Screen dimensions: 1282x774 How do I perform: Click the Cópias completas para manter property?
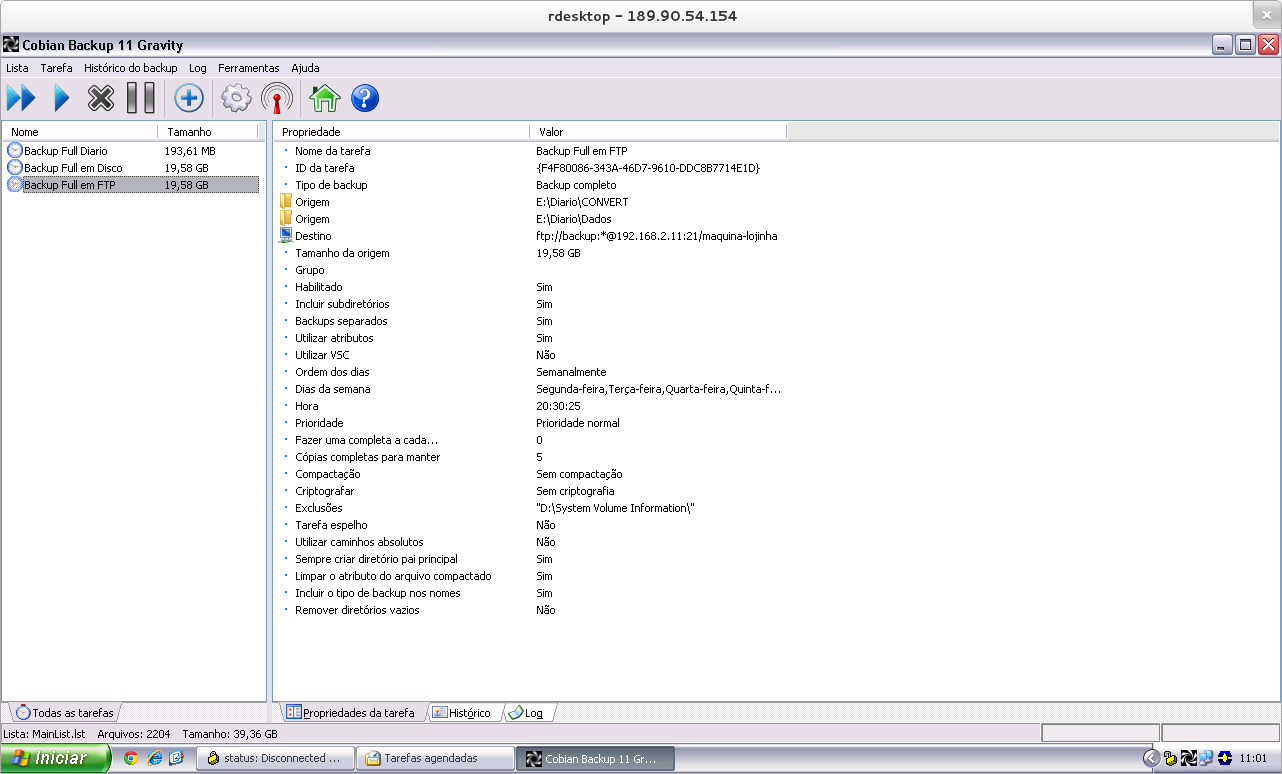(367, 457)
